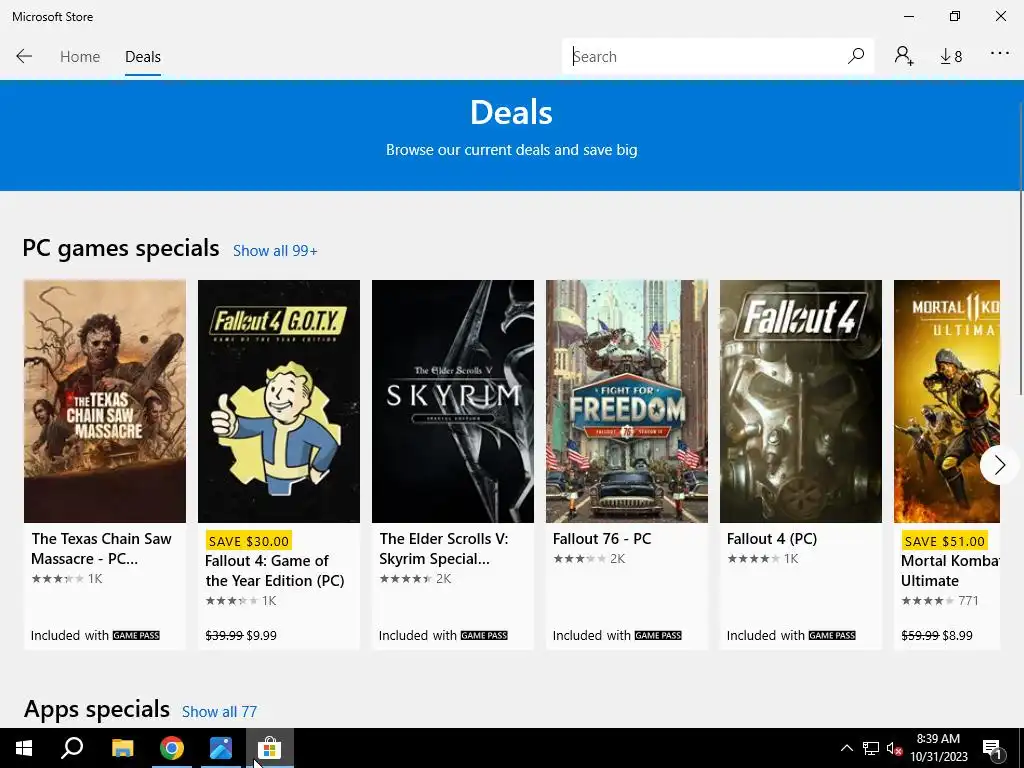The image size is (1024, 768).
Task: Click star rating of Fallout 76 - PC
Action: (579, 558)
